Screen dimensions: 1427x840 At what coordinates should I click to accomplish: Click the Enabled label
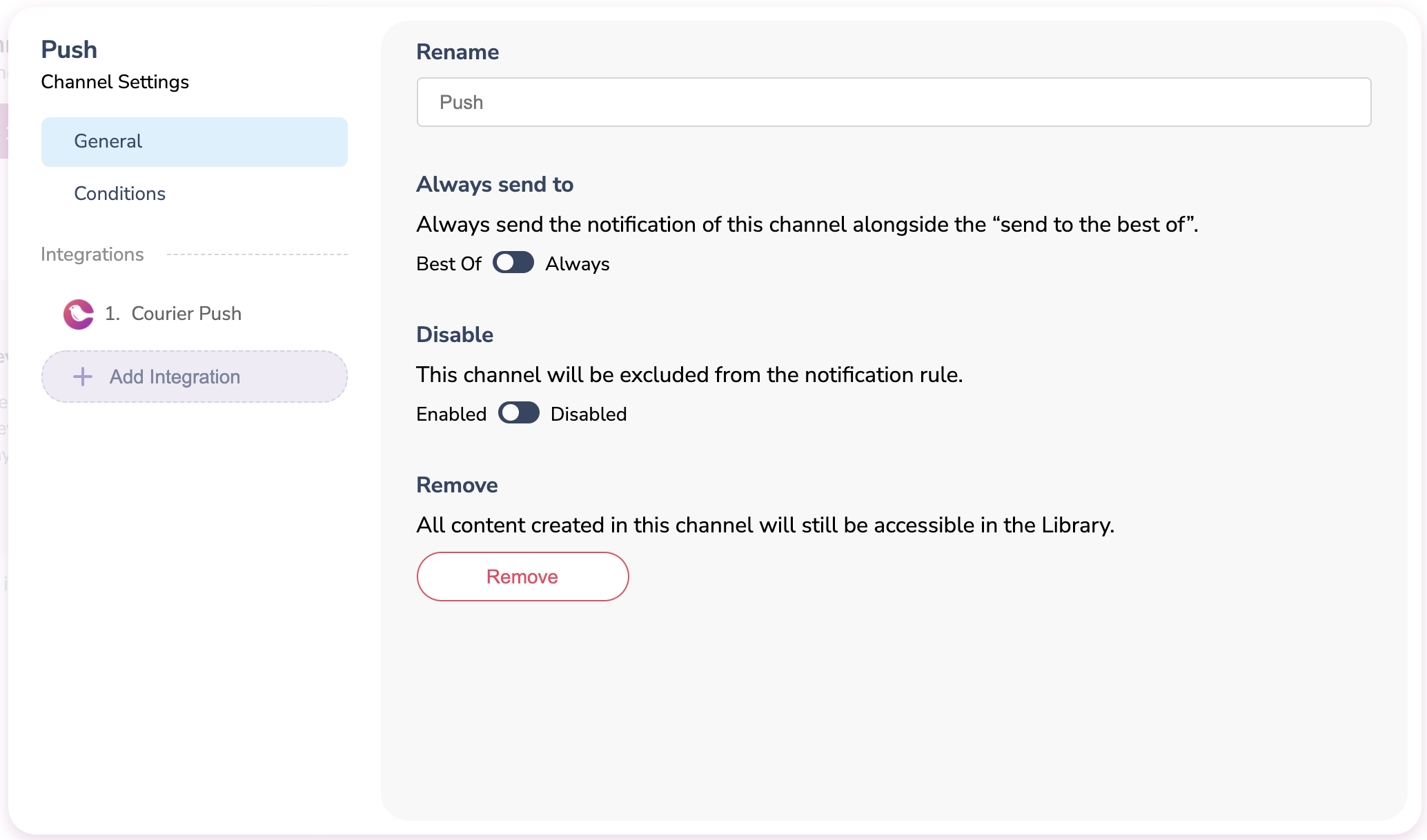click(x=451, y=414)
